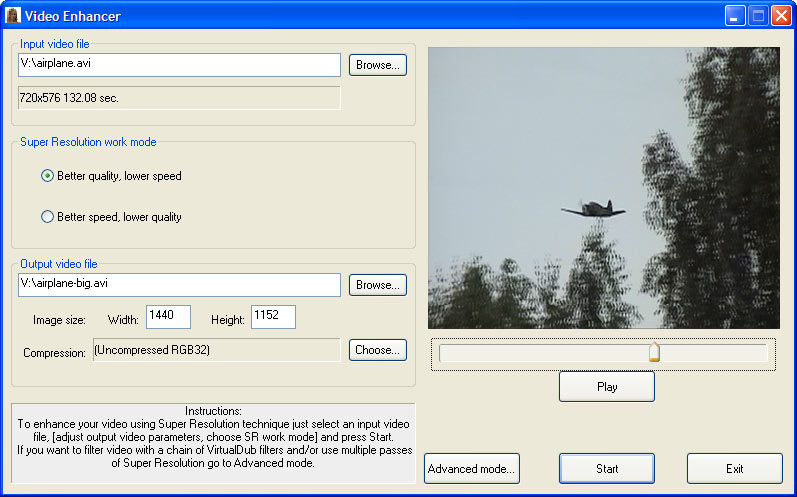The height and width of the screenshot is (497, 797).
Task: Click the Video Enhancer title bar app icon
Action: coord(13,15)
